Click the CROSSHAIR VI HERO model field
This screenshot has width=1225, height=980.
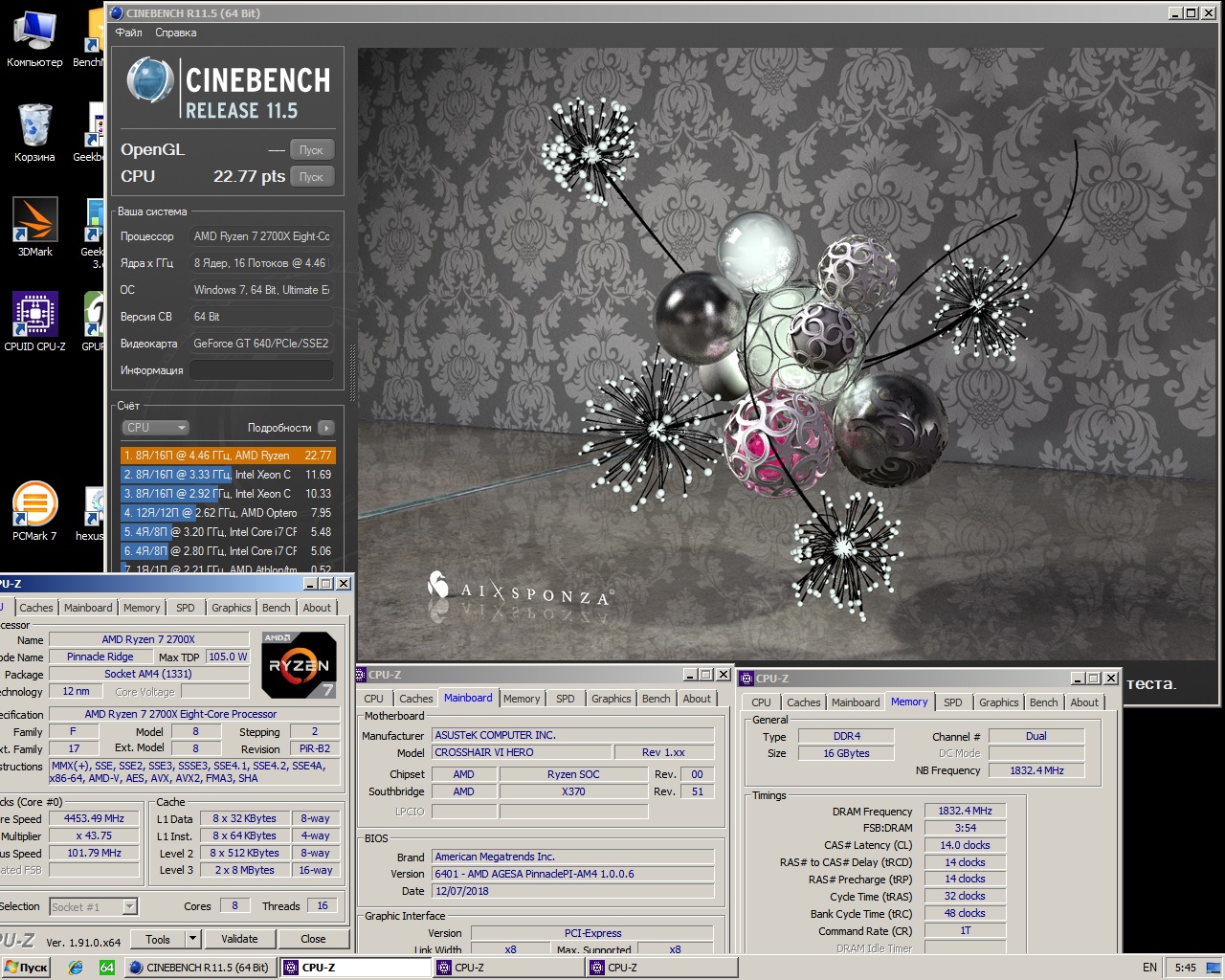click(x=522, y=752)
